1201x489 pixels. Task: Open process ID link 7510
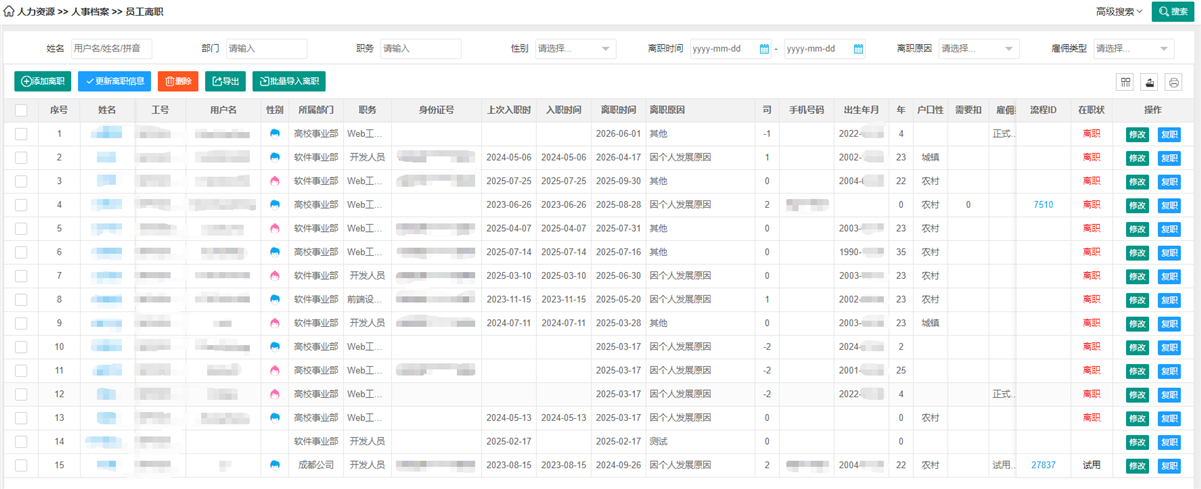pos(1043,205)
